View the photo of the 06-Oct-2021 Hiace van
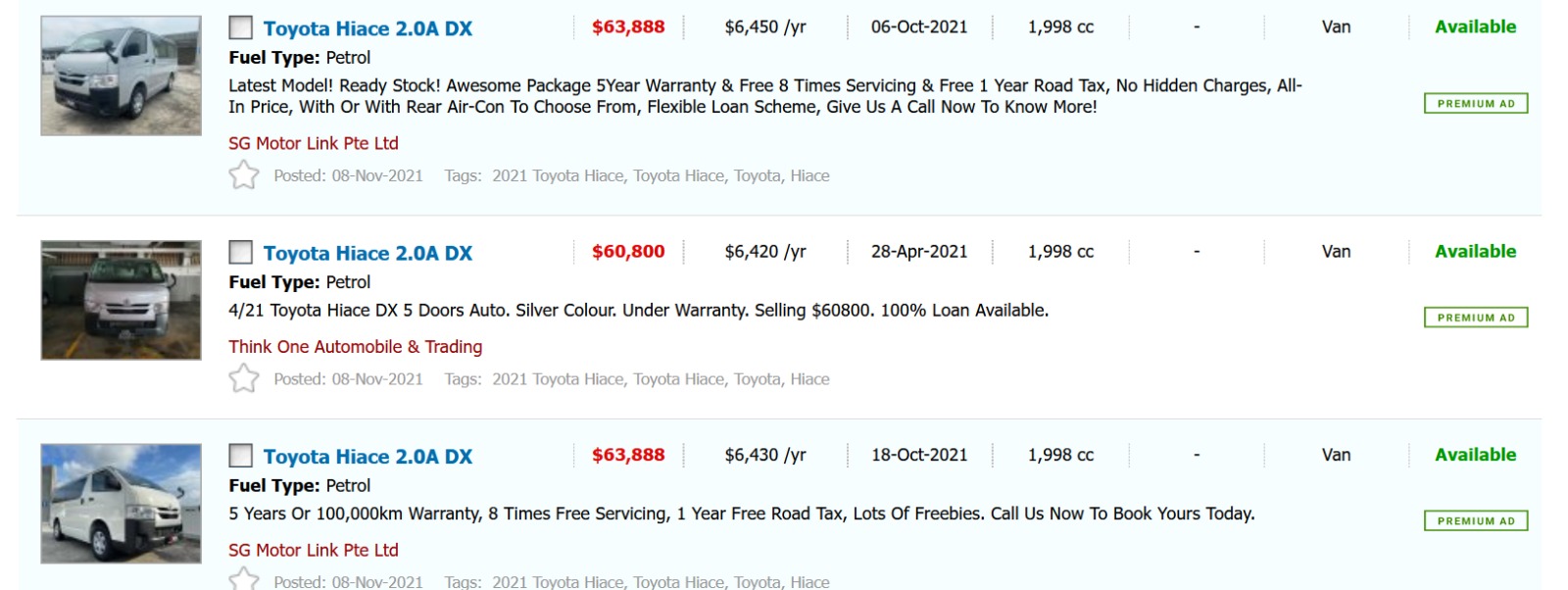The image size is (1568, 590). (121, 75)
